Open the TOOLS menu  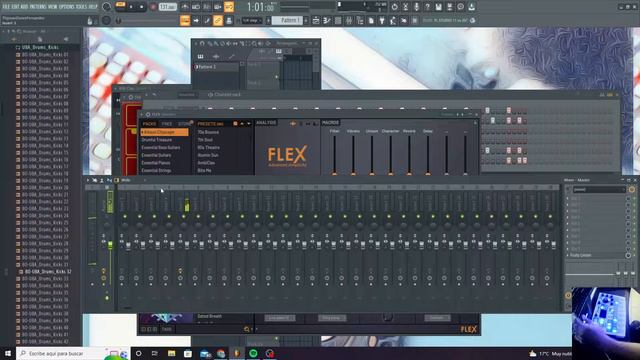point(82,7)
